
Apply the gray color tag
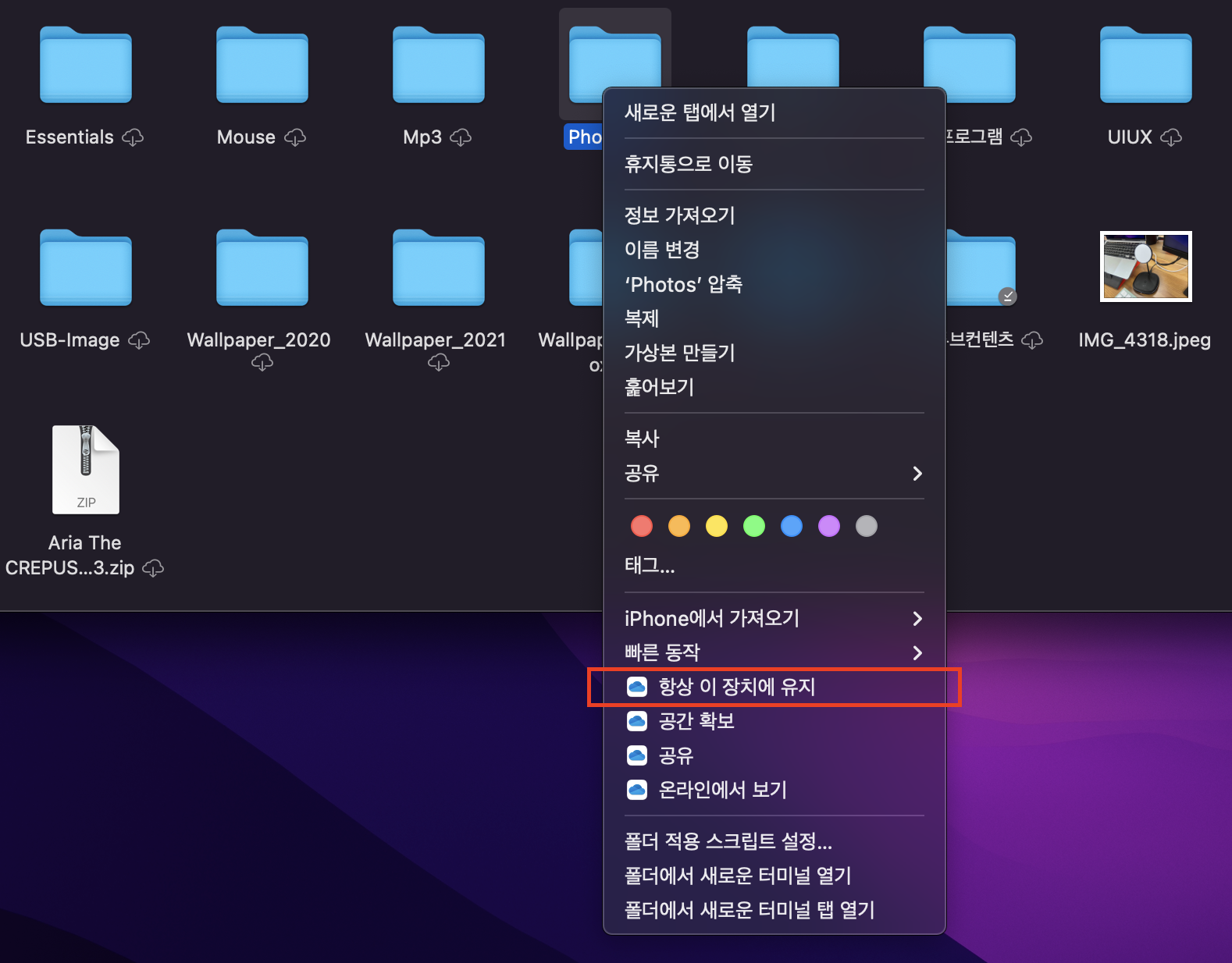click(867, 526)
